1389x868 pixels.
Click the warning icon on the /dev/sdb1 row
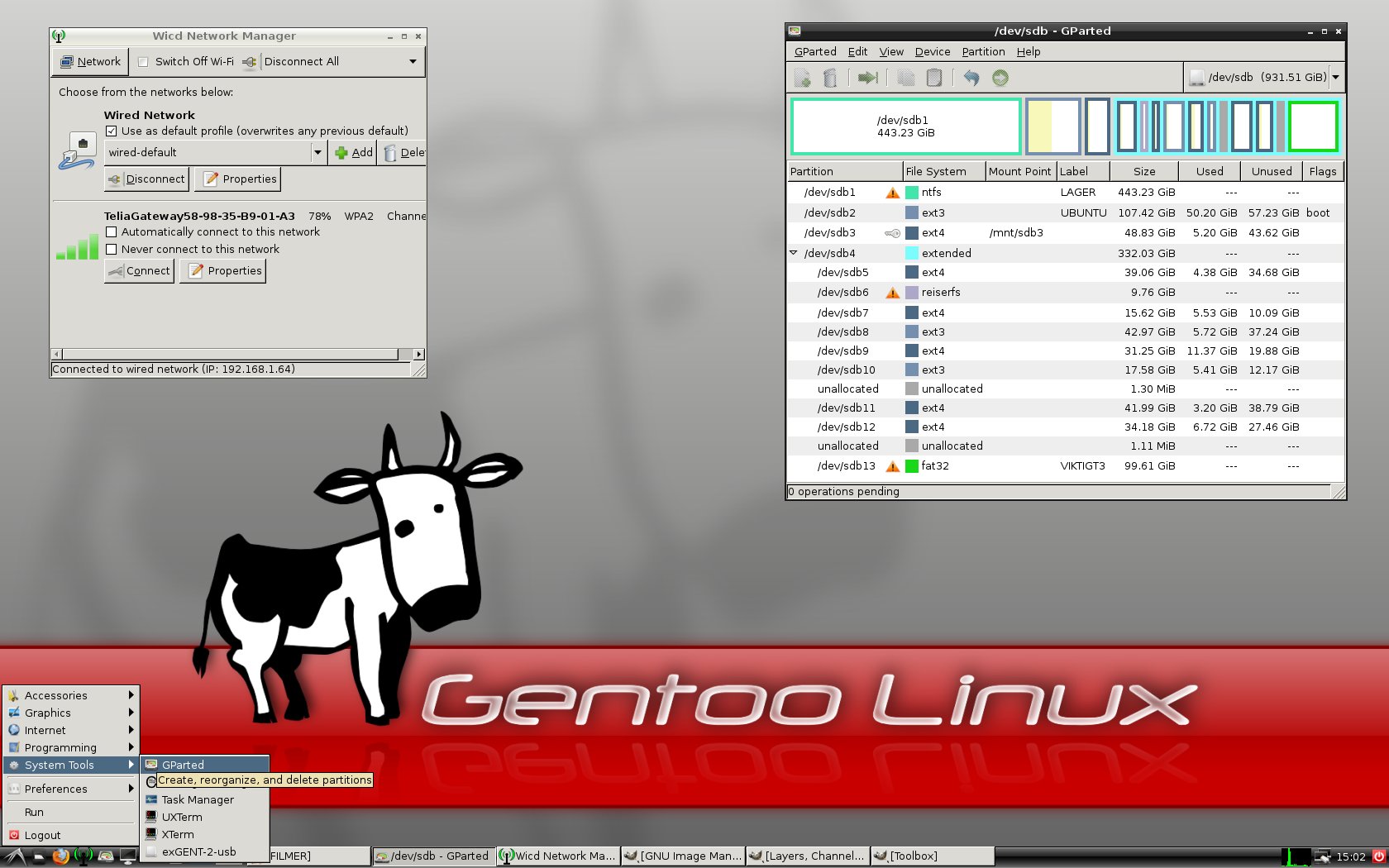(x=893, y=193)
